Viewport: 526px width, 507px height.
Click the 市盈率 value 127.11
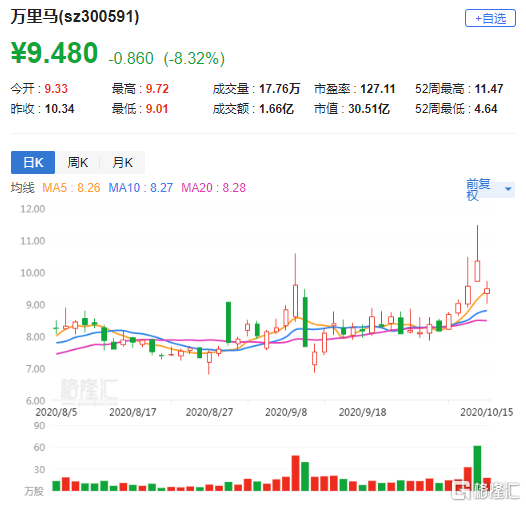coord(378,89)
